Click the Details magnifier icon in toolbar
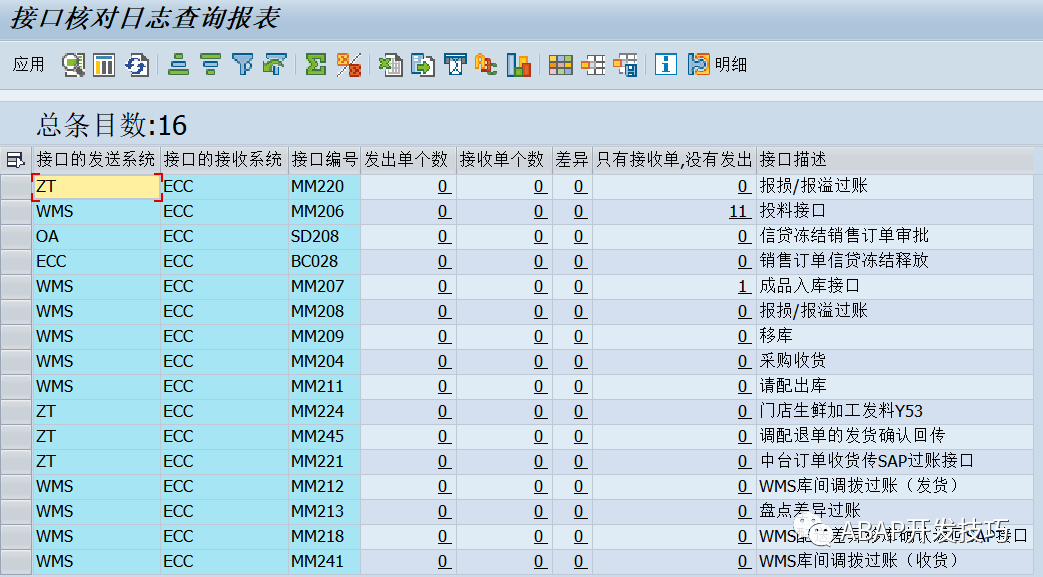Image resolution: width=1043 pixels, height=577 pixels. point(73,65)
